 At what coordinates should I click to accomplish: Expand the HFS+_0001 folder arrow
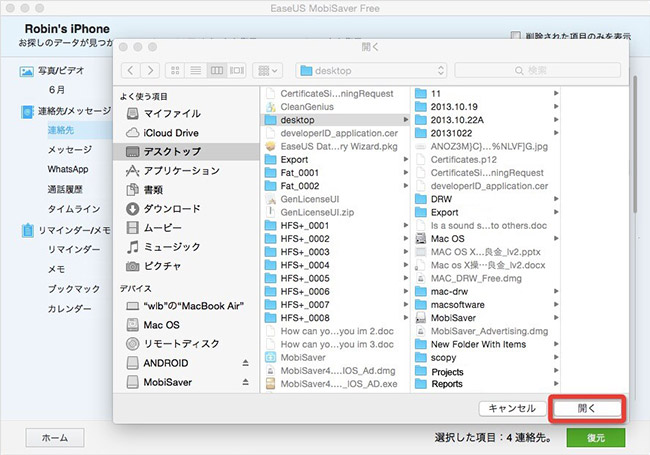[x=405, y=225]
